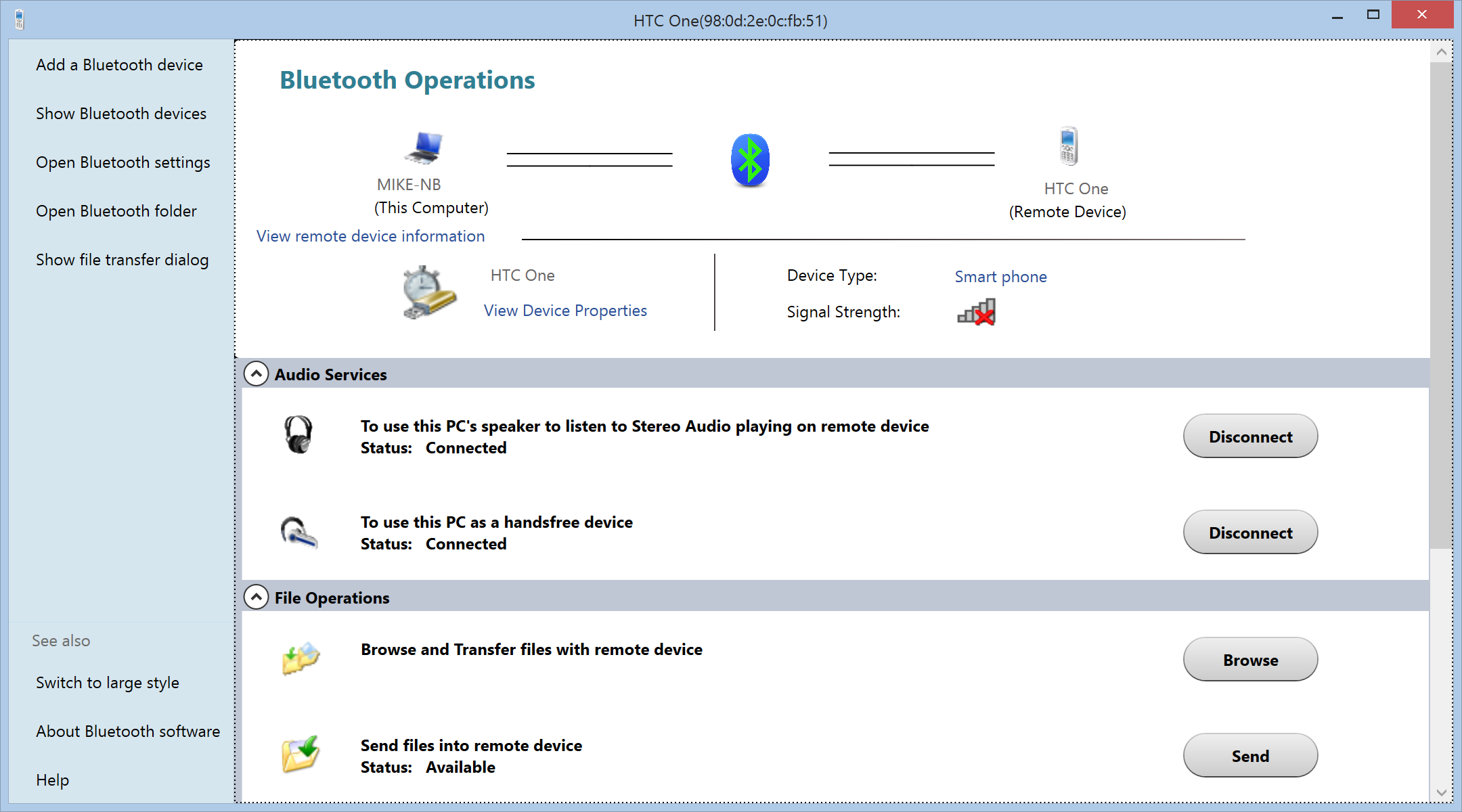Screen dimensions: 1462x812
Task: Click the scroll down arrow
Action: click(1441, 792)
